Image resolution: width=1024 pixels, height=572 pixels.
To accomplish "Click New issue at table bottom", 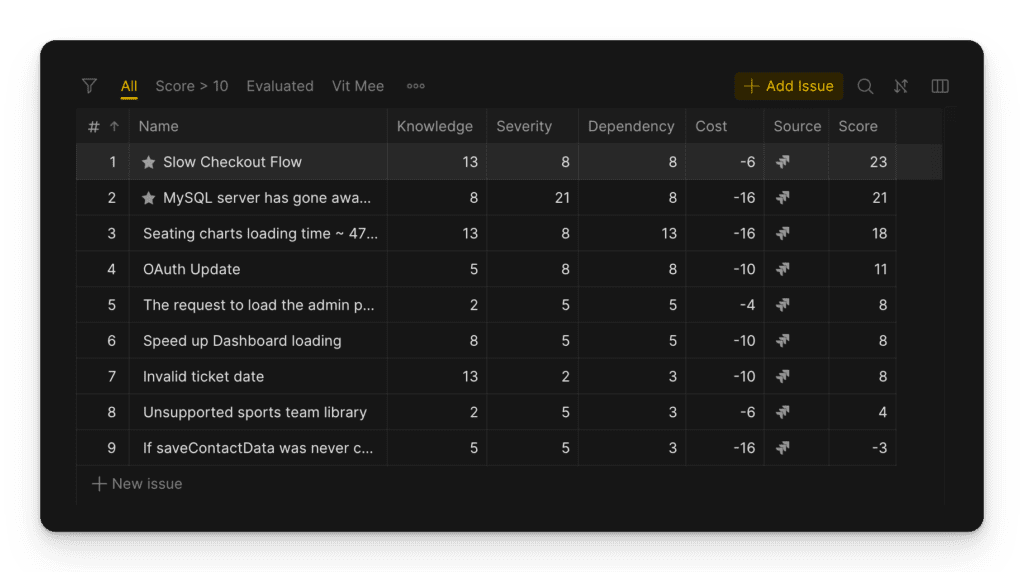I will click(137, 484).
